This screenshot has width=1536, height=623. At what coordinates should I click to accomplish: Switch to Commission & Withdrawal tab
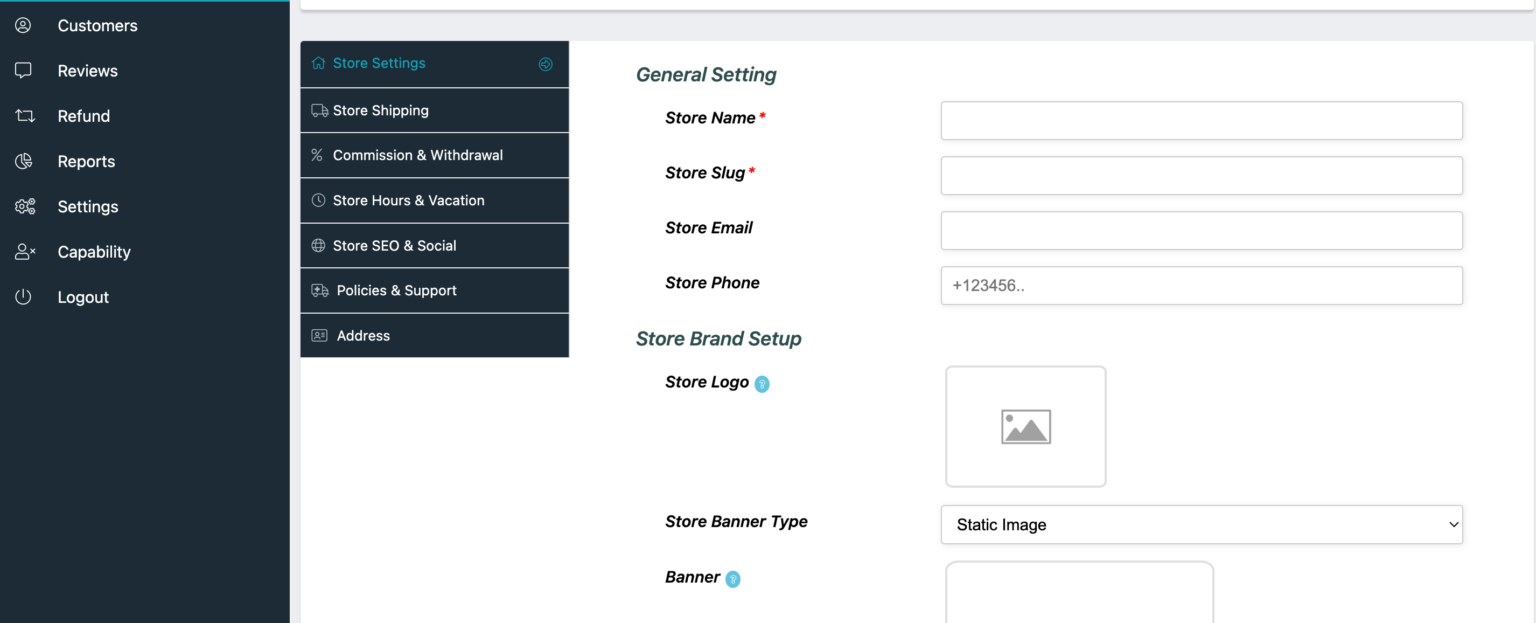[434, 155]
